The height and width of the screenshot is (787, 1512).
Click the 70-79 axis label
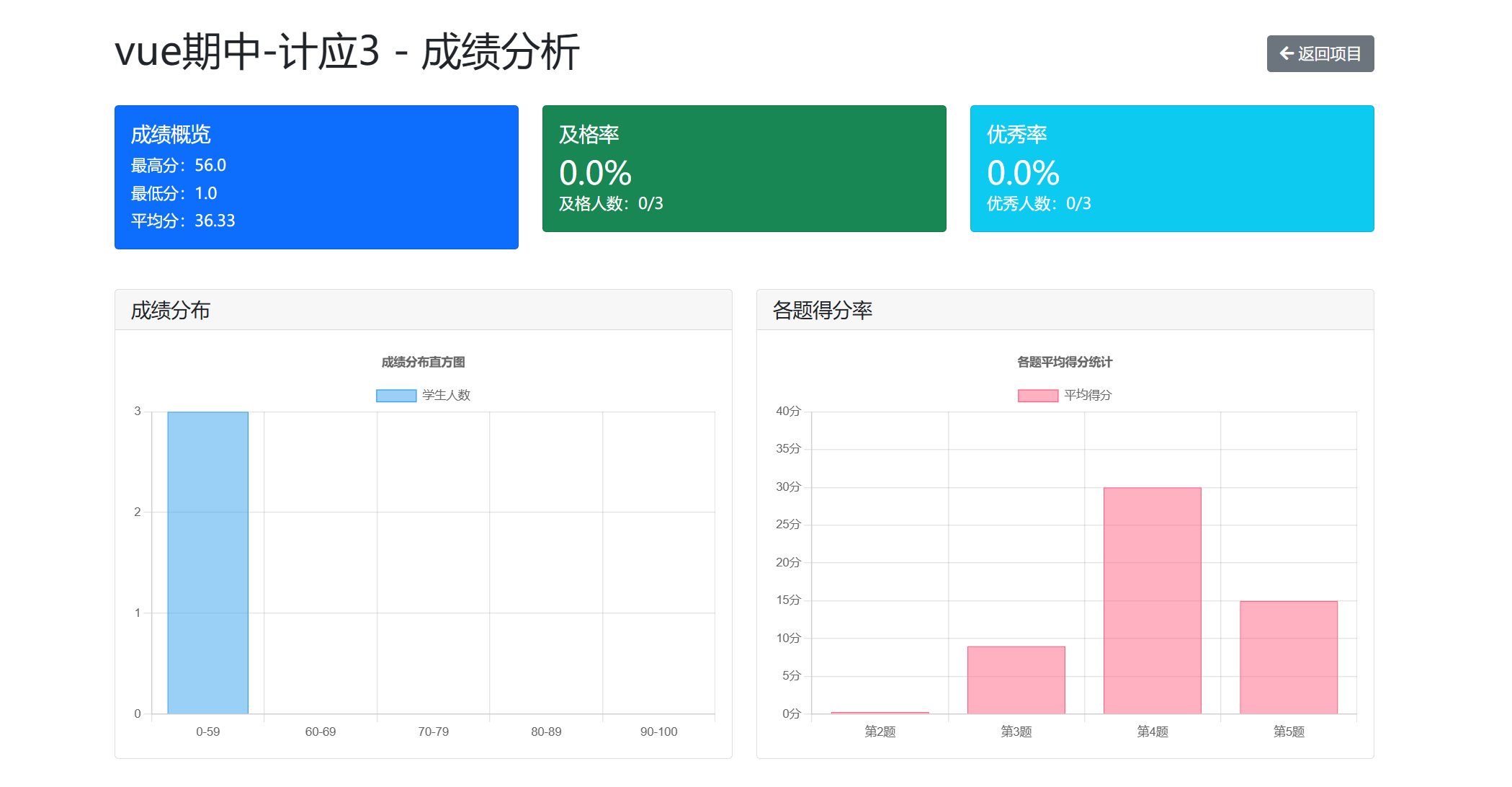pyautogui.click(x=434, y=732)
